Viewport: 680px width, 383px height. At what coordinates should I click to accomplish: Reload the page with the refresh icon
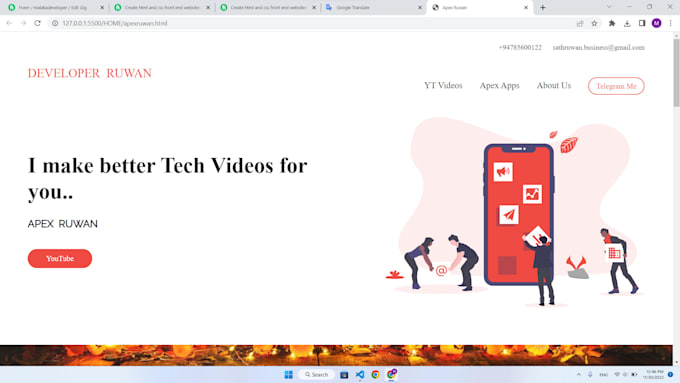coord(37,23)
